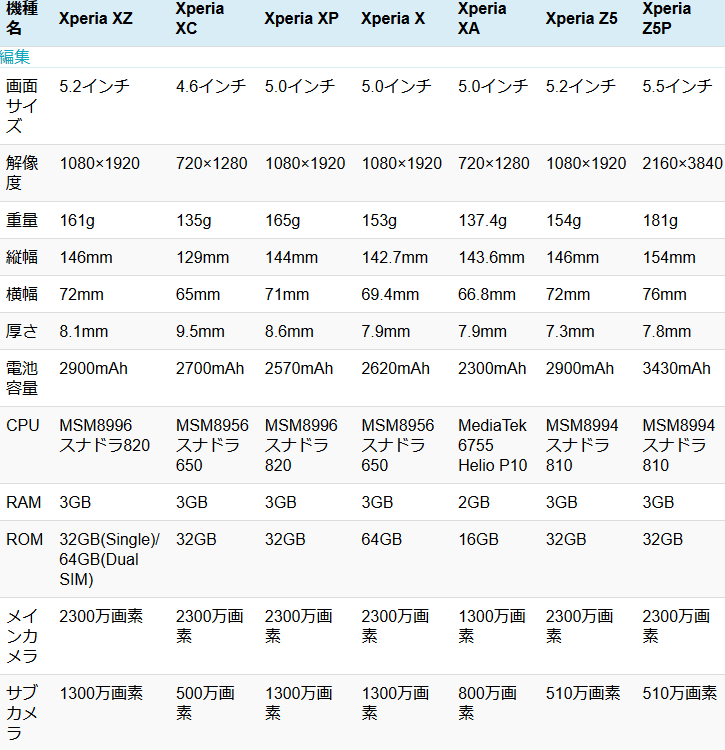This screenshot has width=725, height=750.
Task: Click the 154mm height cell
Action: (669, 257)
